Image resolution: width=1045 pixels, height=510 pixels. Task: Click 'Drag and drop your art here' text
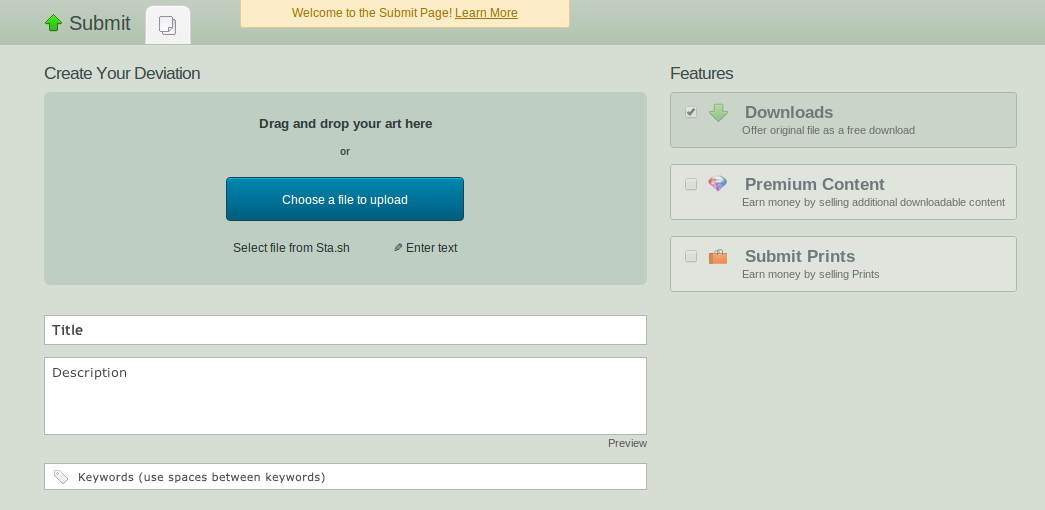pyautogui.click(x=345, y=123)
